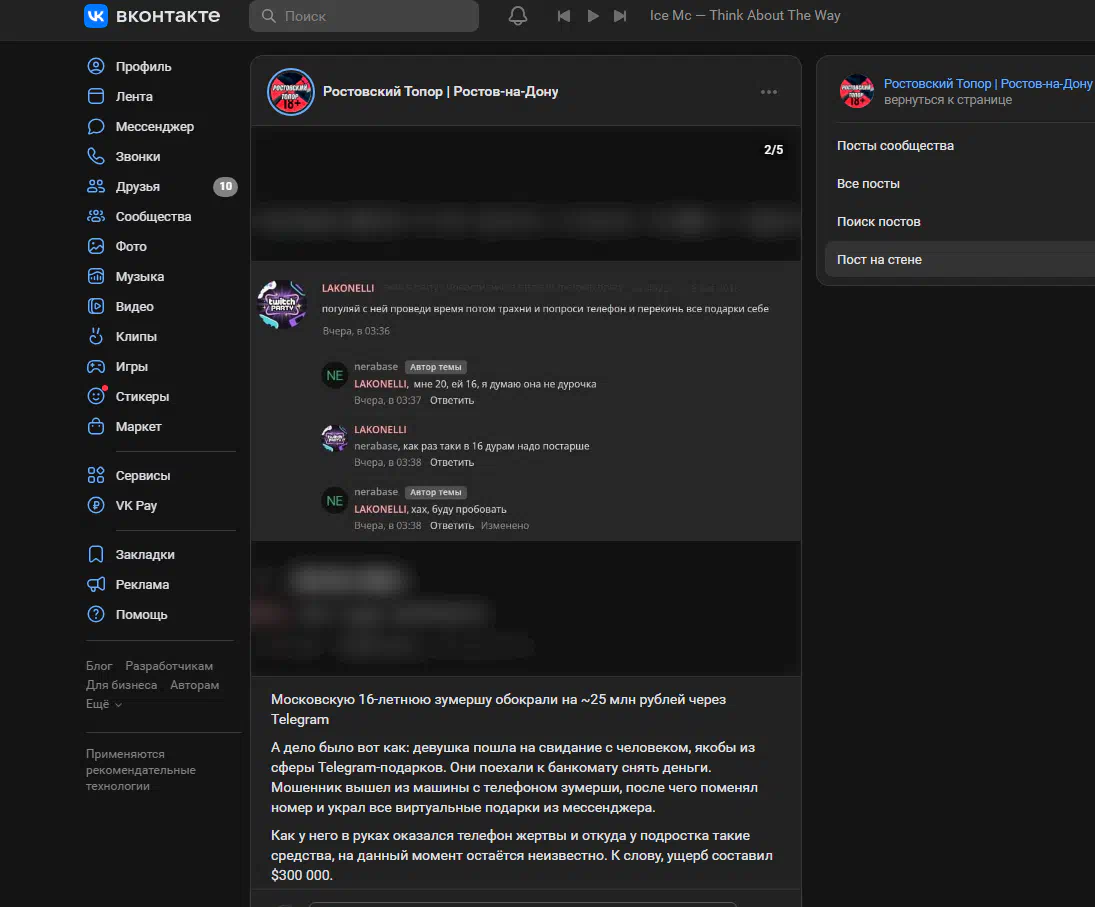Image resolution: width=1095 pixels, height=907 pixels.
Task: Open Ростовский Топор link in right panel
Action: [x=988, y=84]
